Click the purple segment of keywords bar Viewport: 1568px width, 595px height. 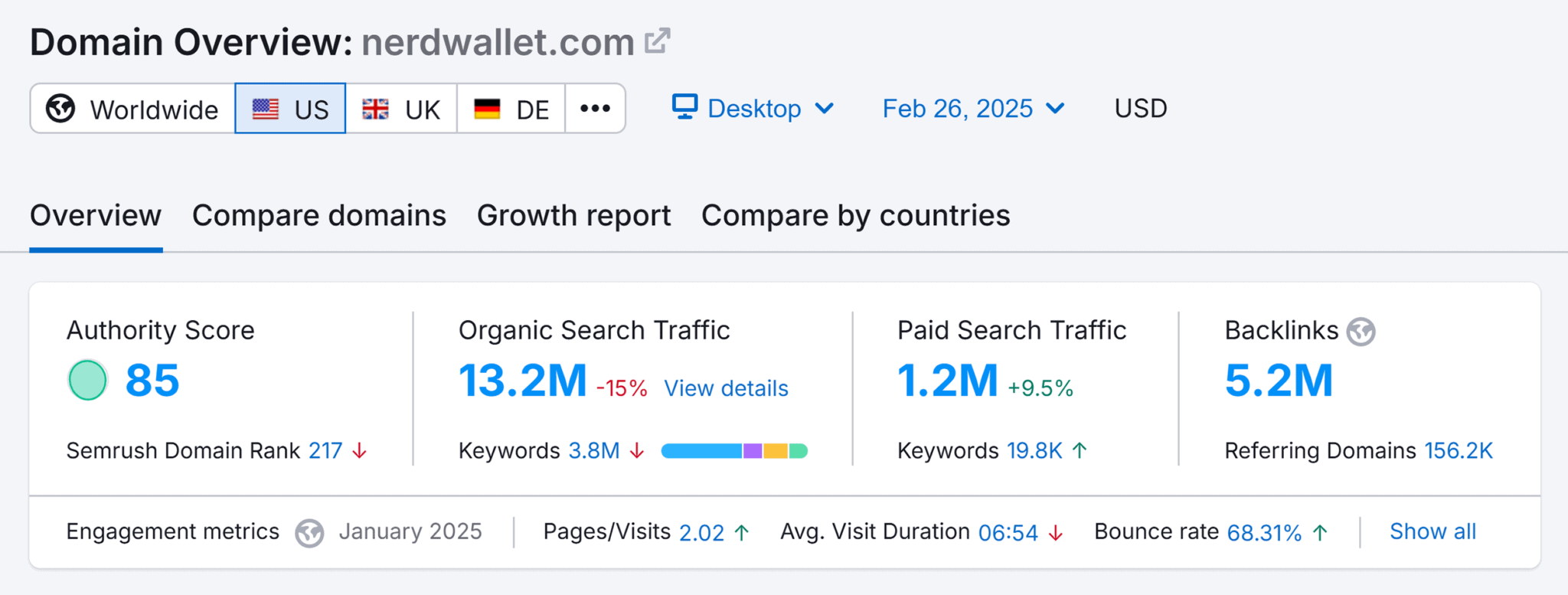753,451
